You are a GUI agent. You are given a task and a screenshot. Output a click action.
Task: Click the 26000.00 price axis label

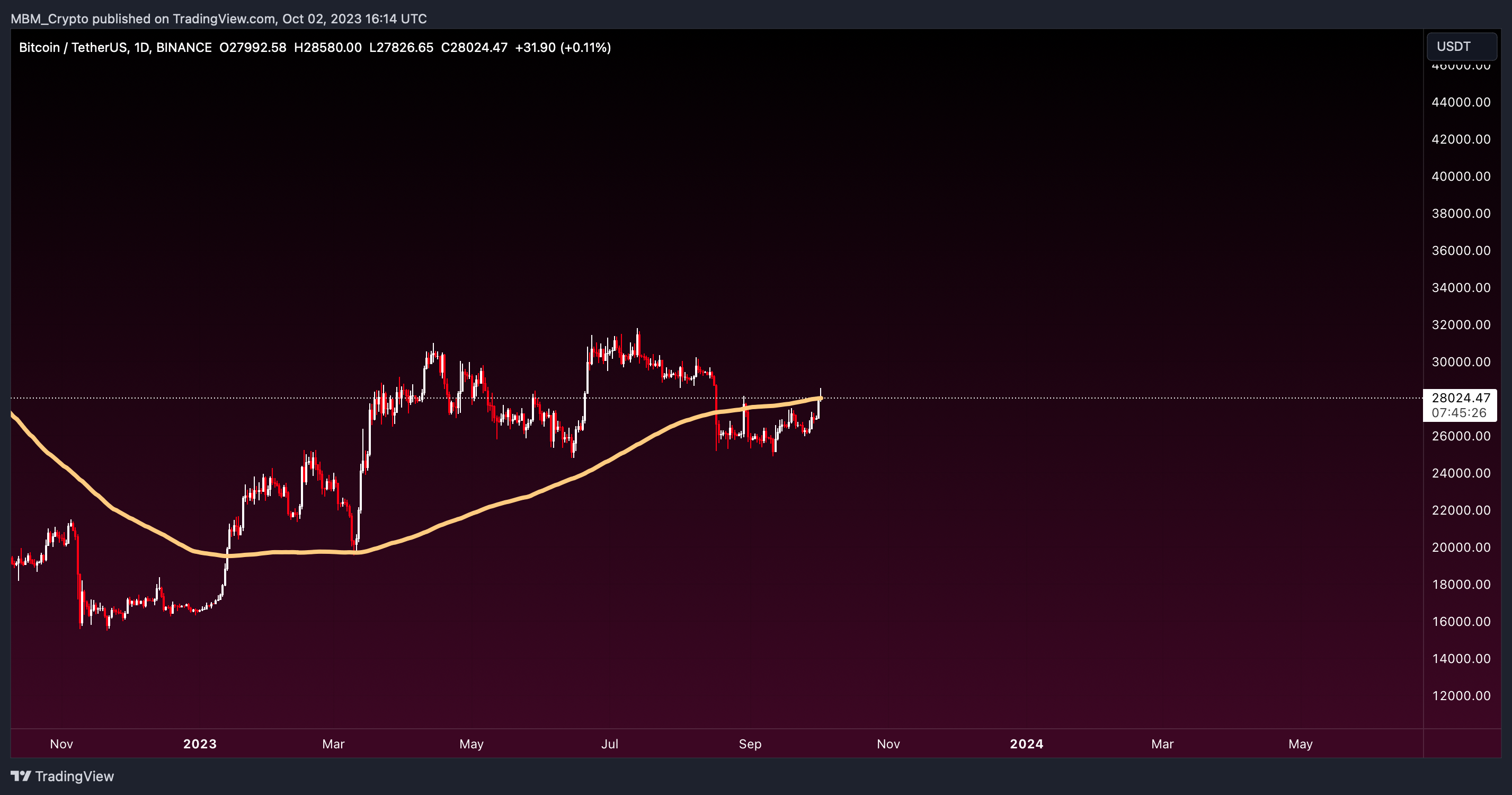click(x=1461, y=436)
